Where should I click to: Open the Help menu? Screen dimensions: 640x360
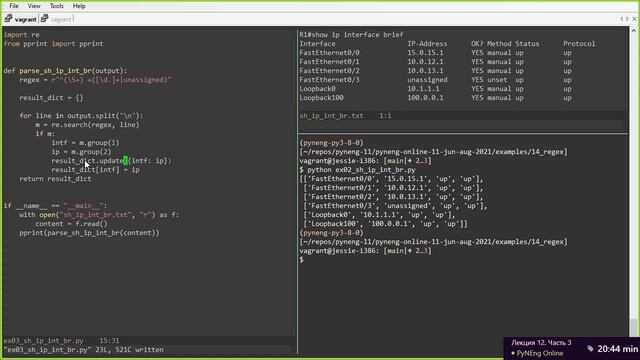[x=79, y=6]
